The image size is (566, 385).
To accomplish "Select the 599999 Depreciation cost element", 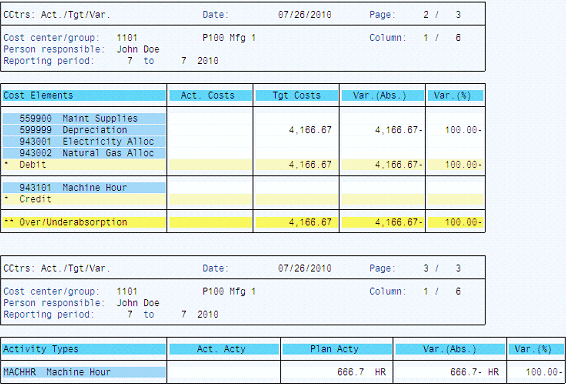I will (x=84, y=130).
